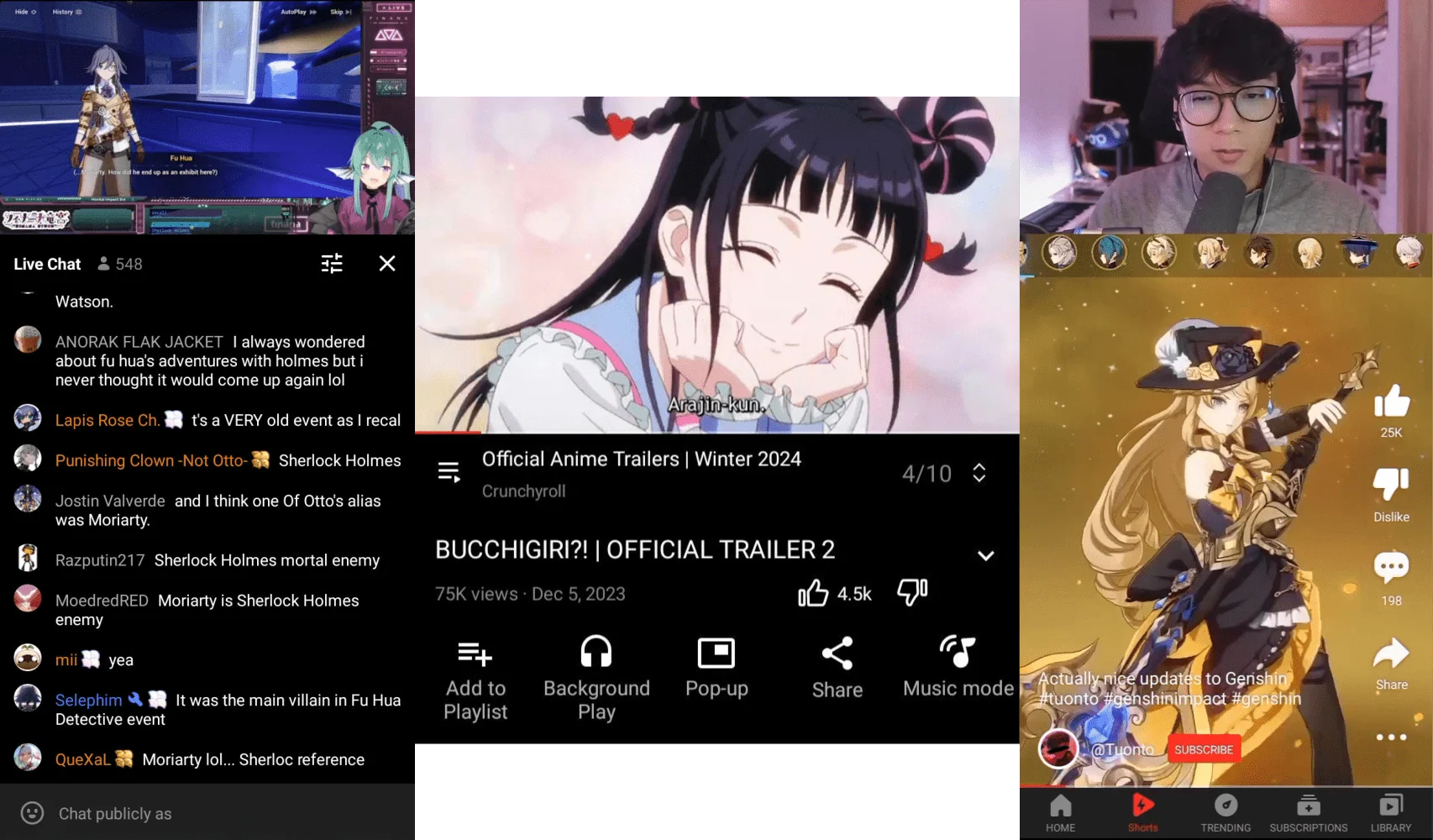Open the video in Pop-up mode
The width and height of the screenshot is (1433, 840).
tap(716, 668)
